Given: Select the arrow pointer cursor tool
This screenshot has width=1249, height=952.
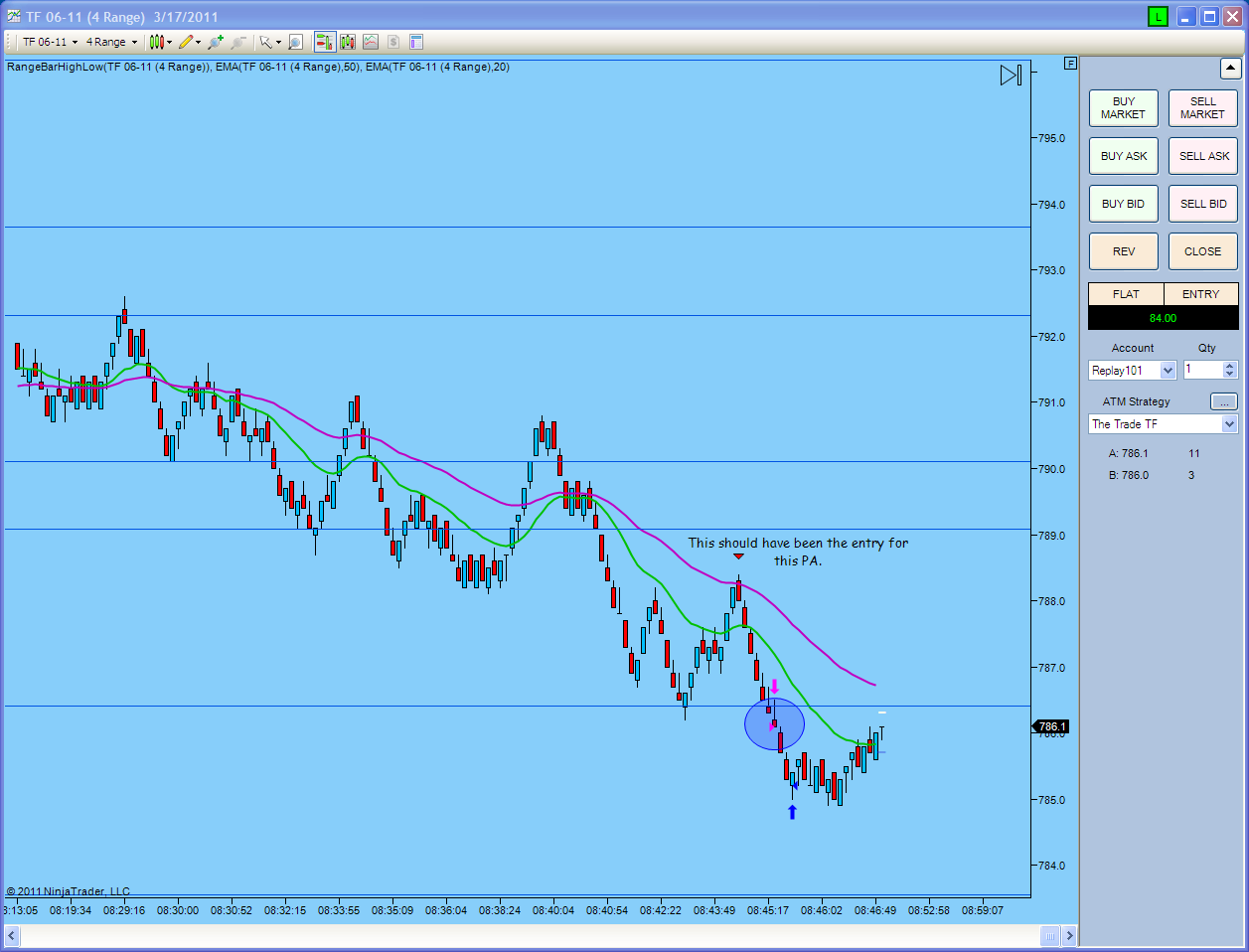Looking at the screenshot, I should [264, 42].
